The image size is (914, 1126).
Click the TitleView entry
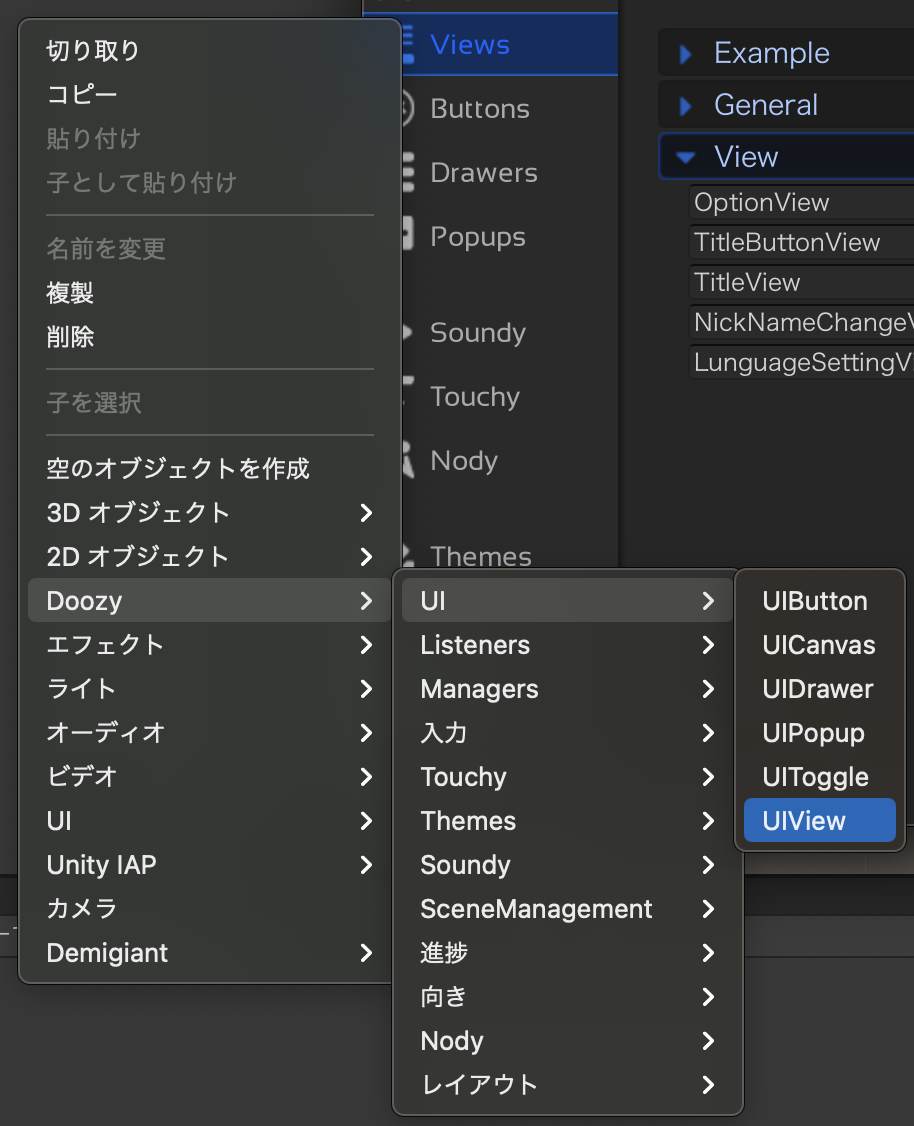[x=801, y=282]
